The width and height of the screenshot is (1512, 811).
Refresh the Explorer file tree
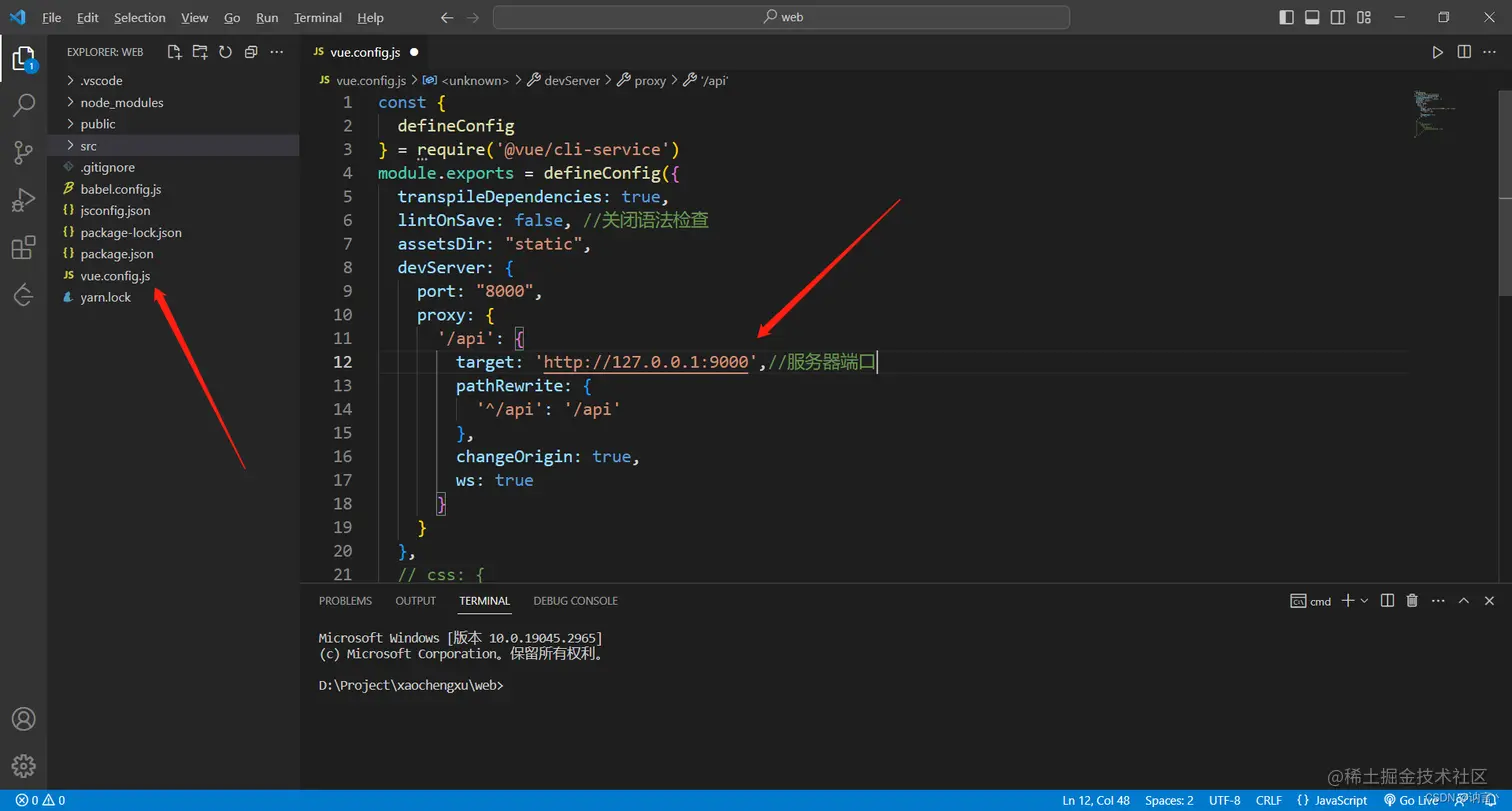pos(225,52)
